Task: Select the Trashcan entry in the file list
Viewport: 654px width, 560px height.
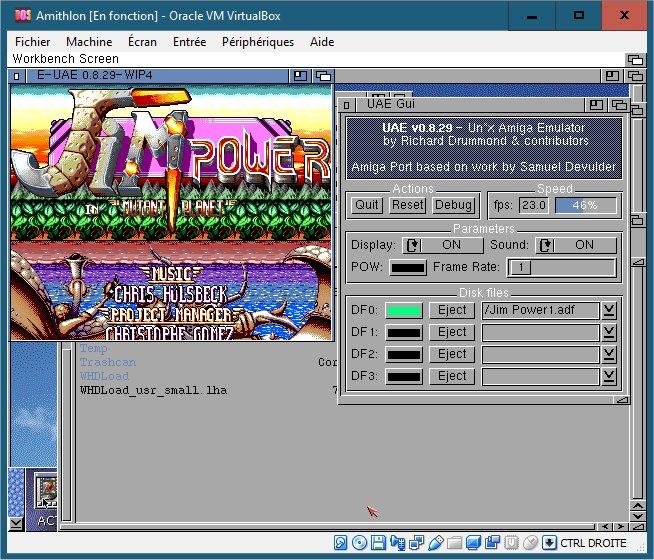Action: coord(108,362)
